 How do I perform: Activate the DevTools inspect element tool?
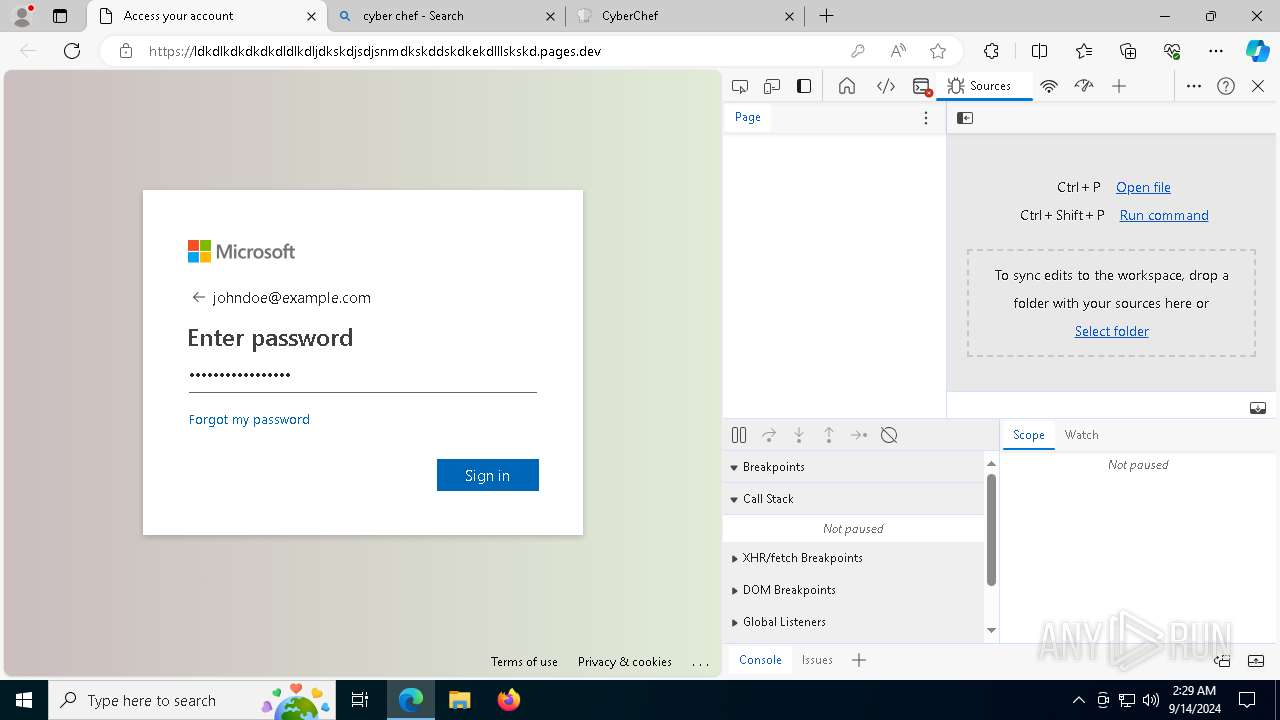pyautogui.click(x=740, y=86)
